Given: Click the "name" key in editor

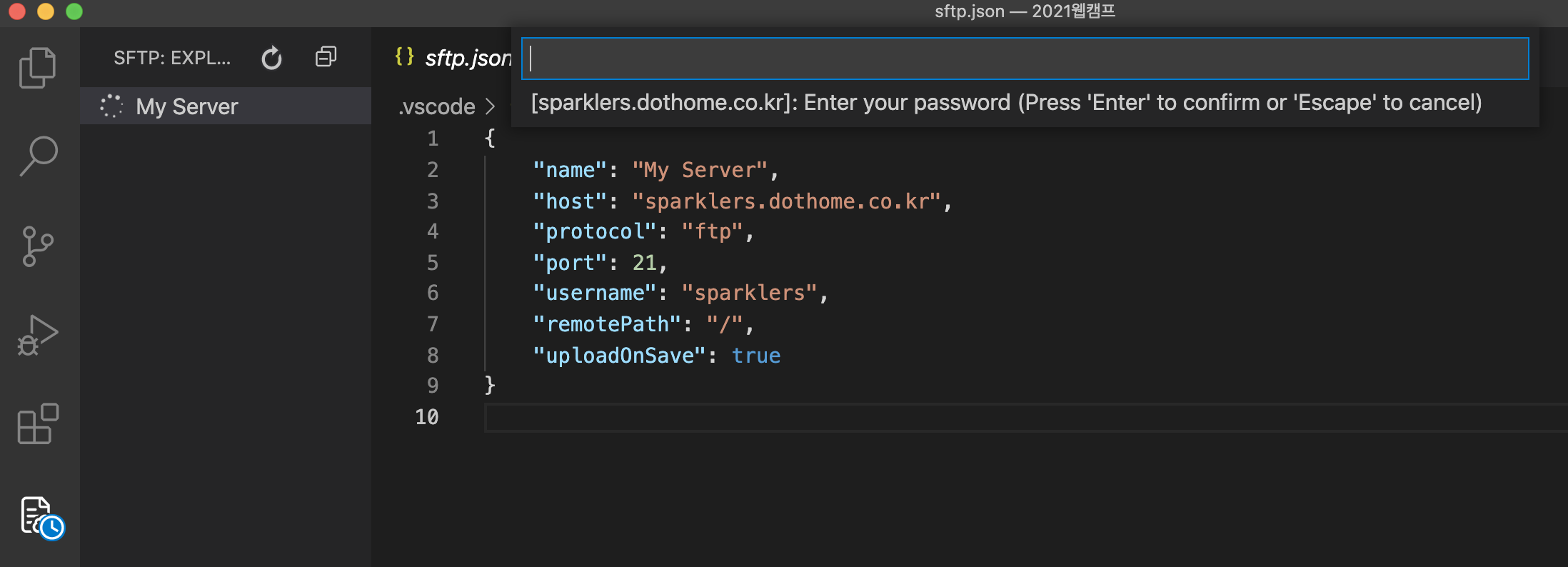Looking at the screenshot, I should click(570, 170).
